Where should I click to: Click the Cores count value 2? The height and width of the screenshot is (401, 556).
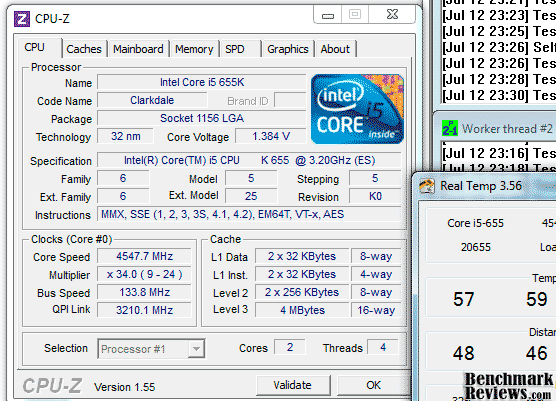[290, 347]
